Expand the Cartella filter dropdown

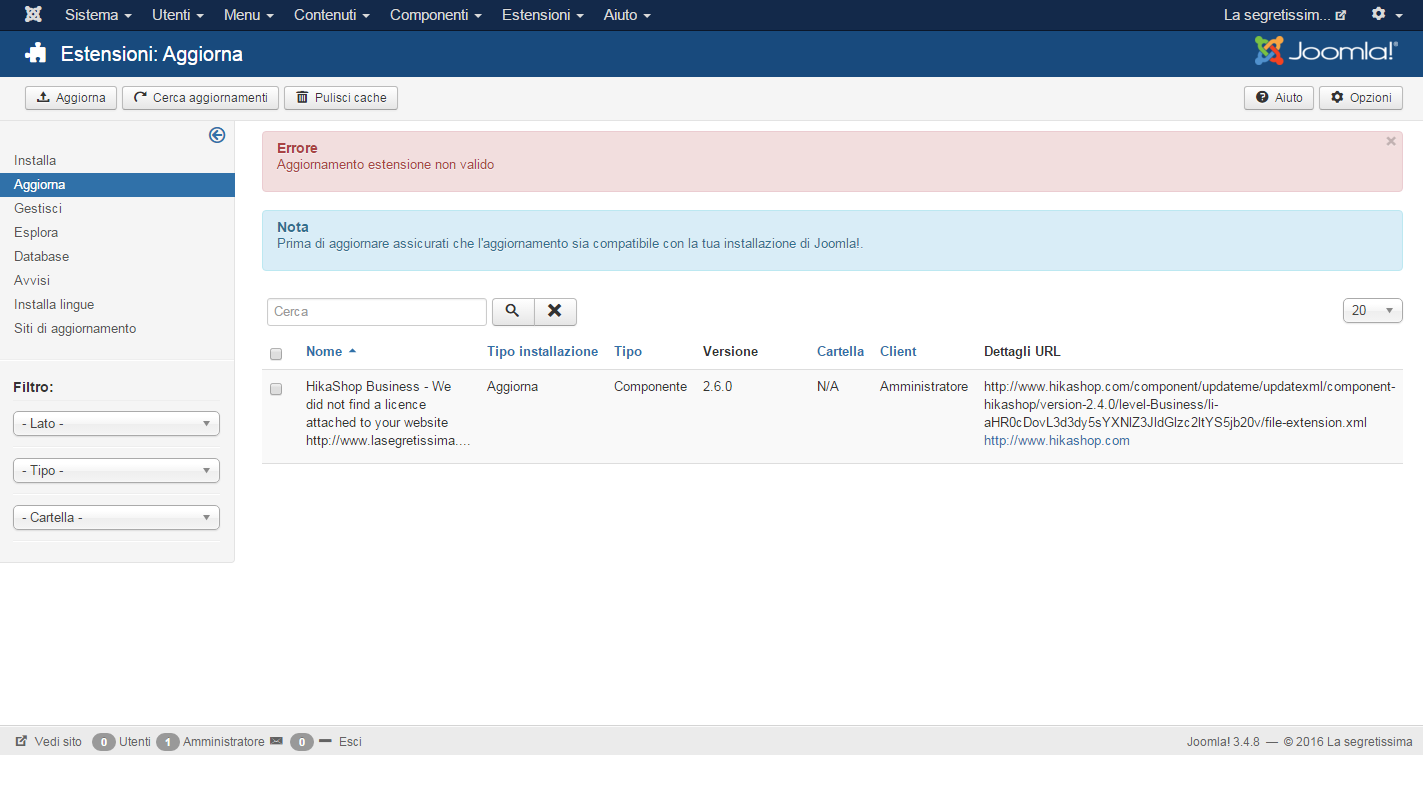tap(116, 518)
